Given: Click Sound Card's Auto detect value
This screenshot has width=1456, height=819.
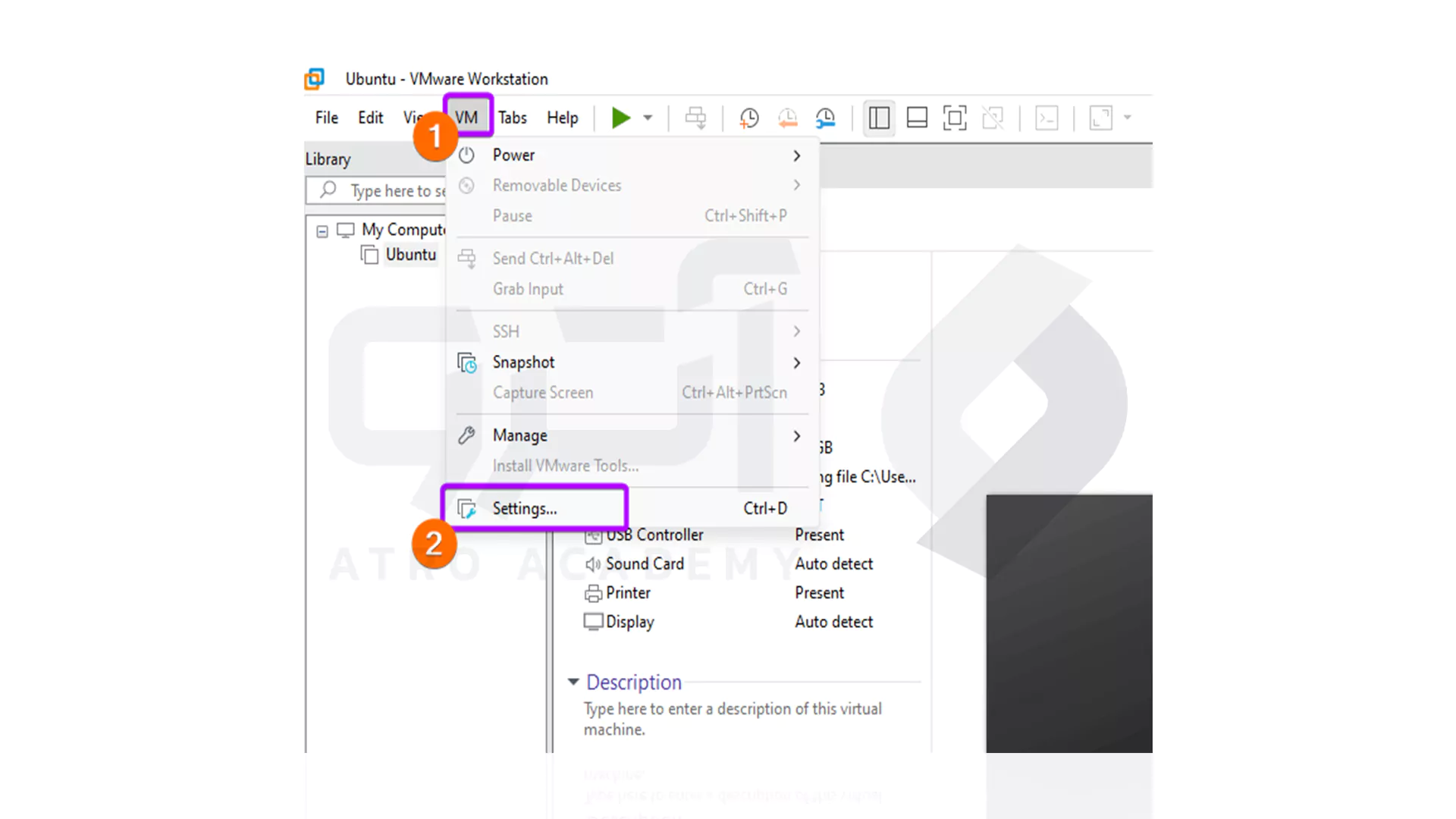Looking at the screenshot, I should tap(834, 564).
